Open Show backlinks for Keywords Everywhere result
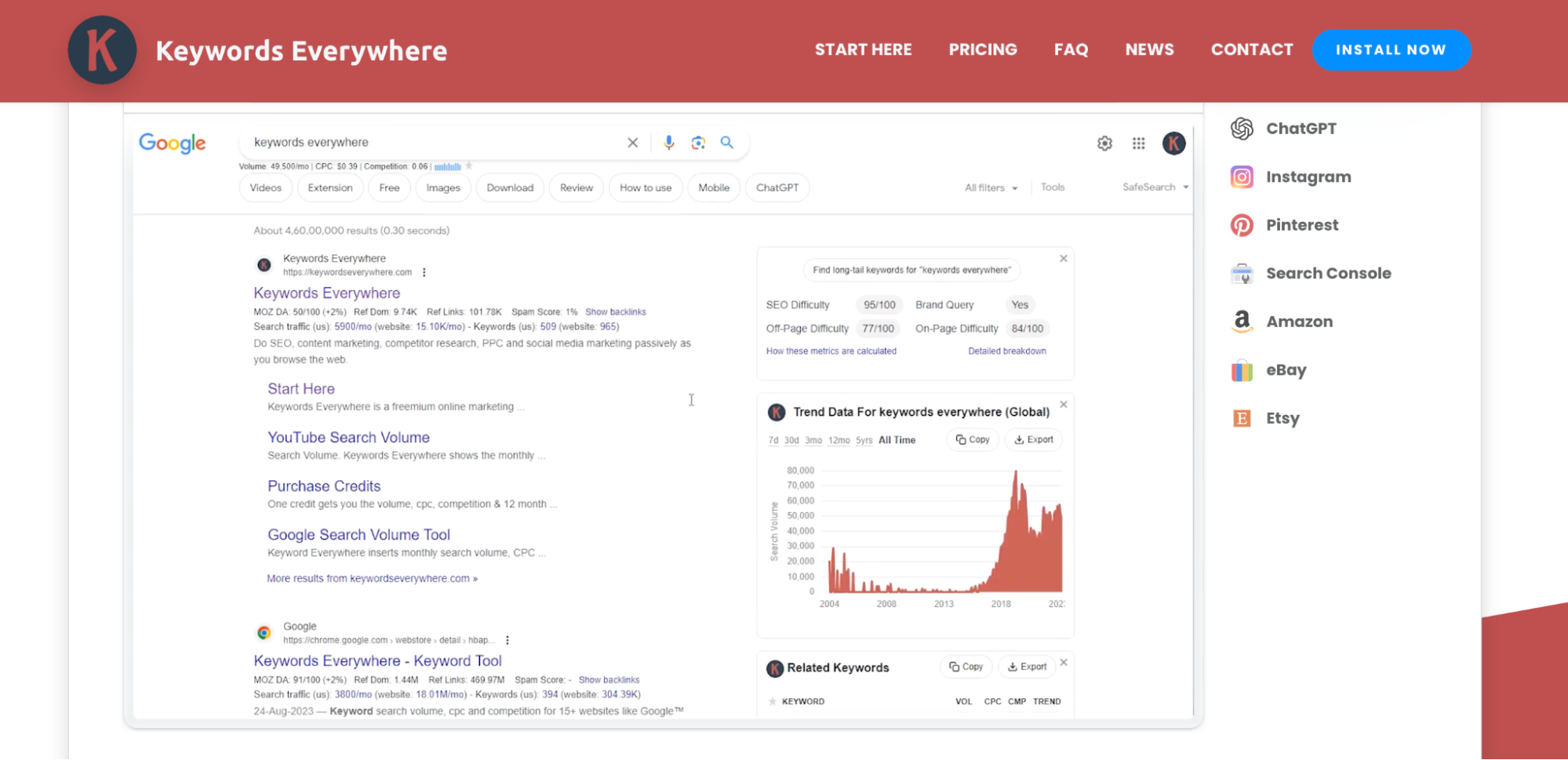This screenshot has width=1568, height=760. coord(616,312)
